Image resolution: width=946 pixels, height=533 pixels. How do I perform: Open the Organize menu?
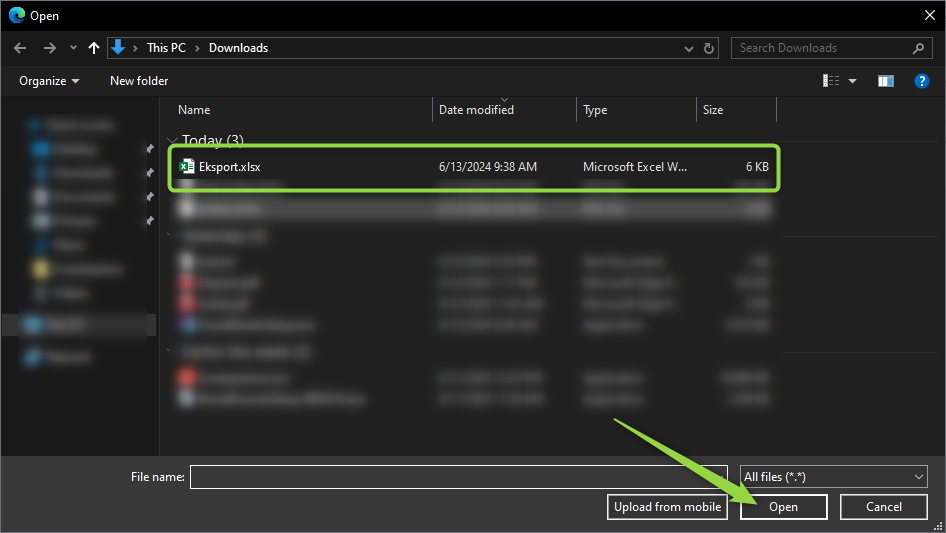coord(48,81)
